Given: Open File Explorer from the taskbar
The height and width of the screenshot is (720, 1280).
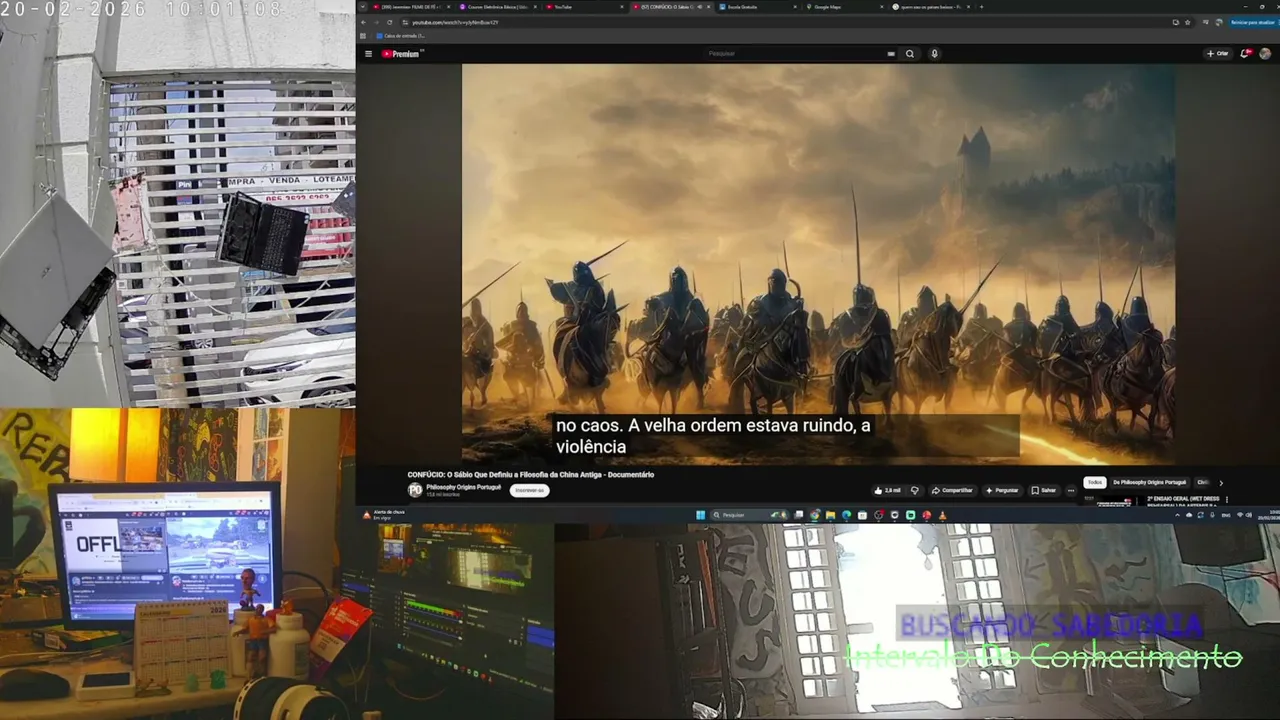Looking at the screenshot, I should click(830, 515).
